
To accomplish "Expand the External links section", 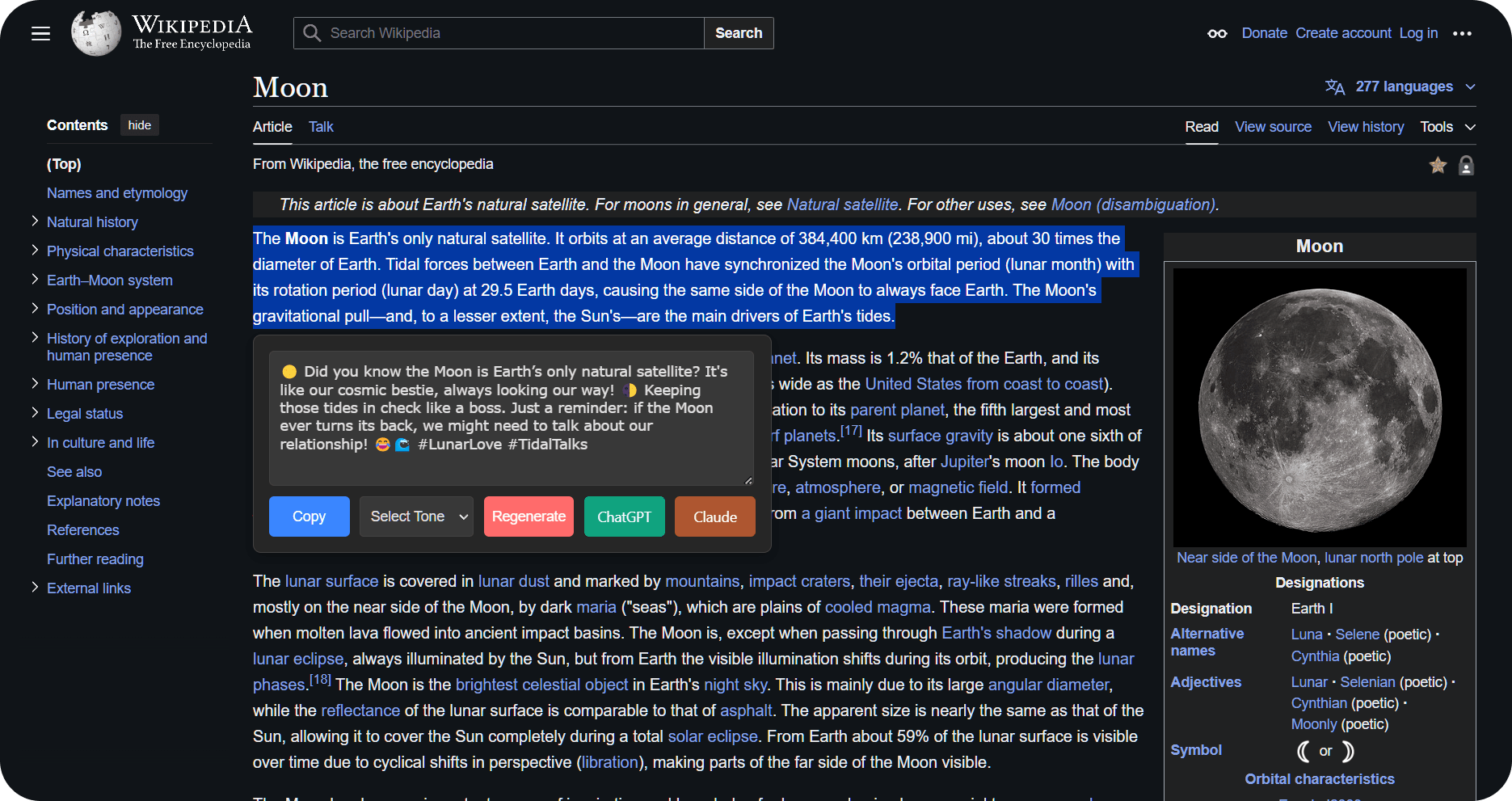I will (x=35, y=587).
